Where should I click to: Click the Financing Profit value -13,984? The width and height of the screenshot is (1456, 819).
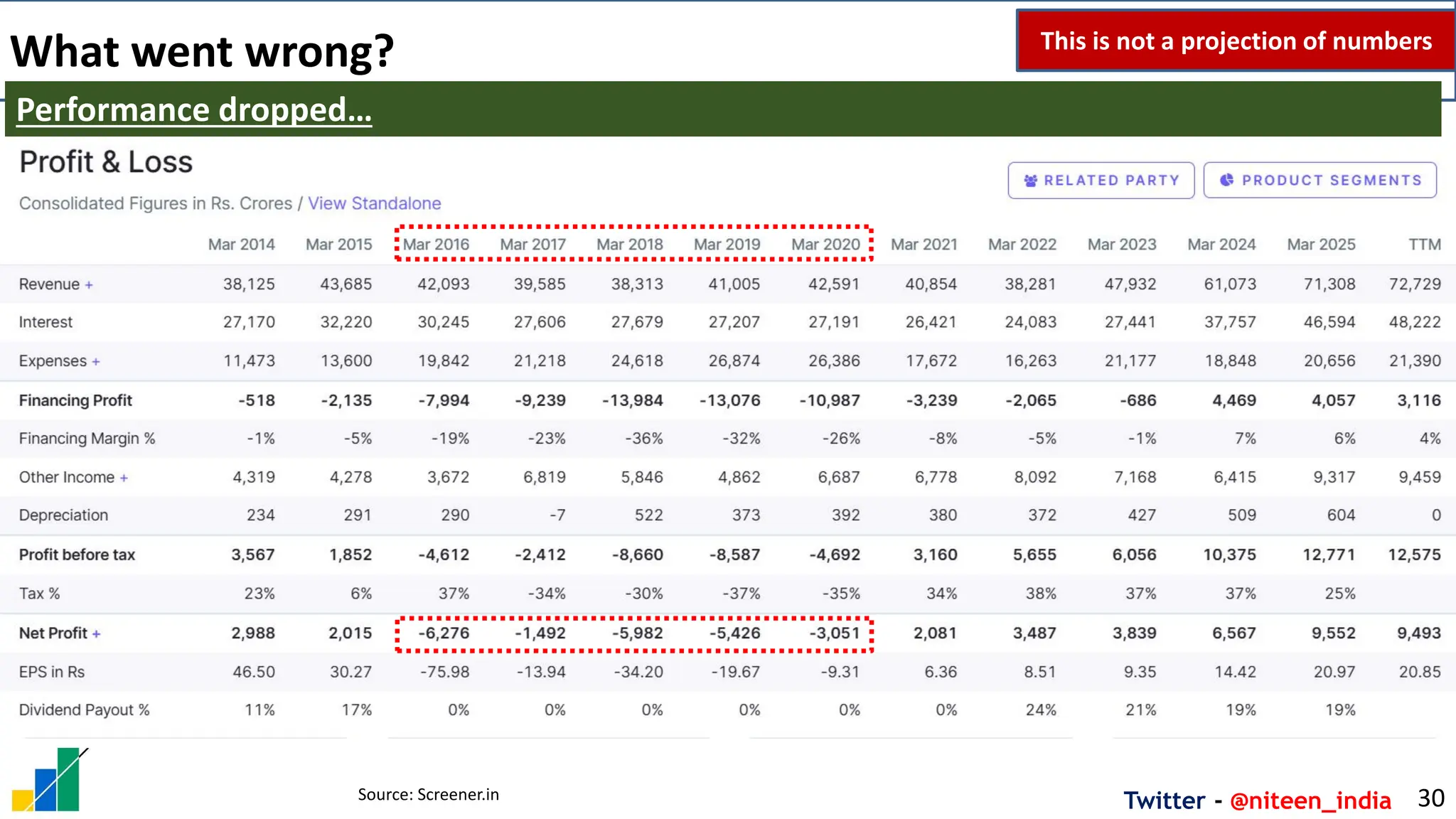pos(633,401)
